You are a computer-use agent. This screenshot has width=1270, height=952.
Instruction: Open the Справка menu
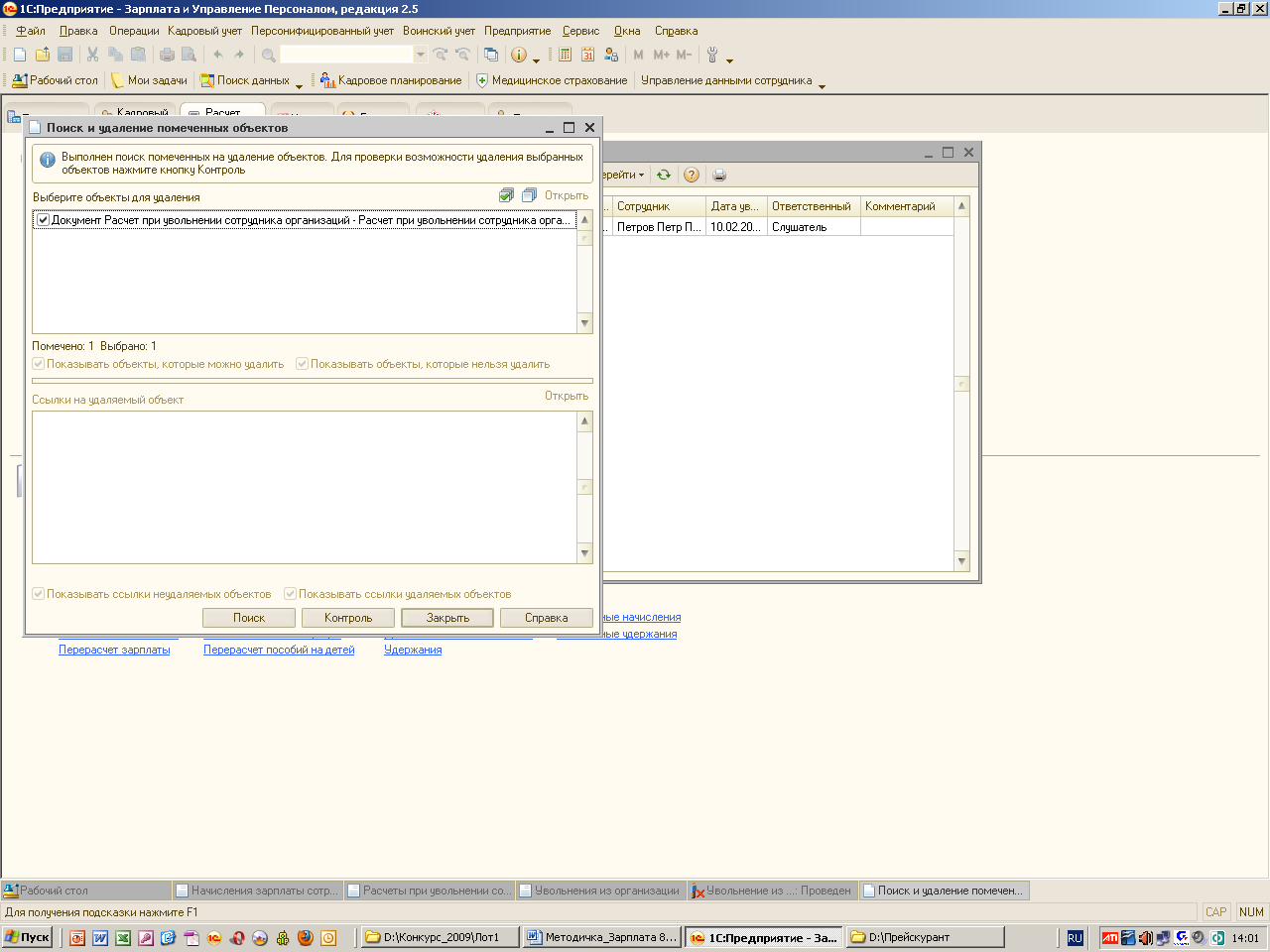pyautogui.click(x=676, y=31)
